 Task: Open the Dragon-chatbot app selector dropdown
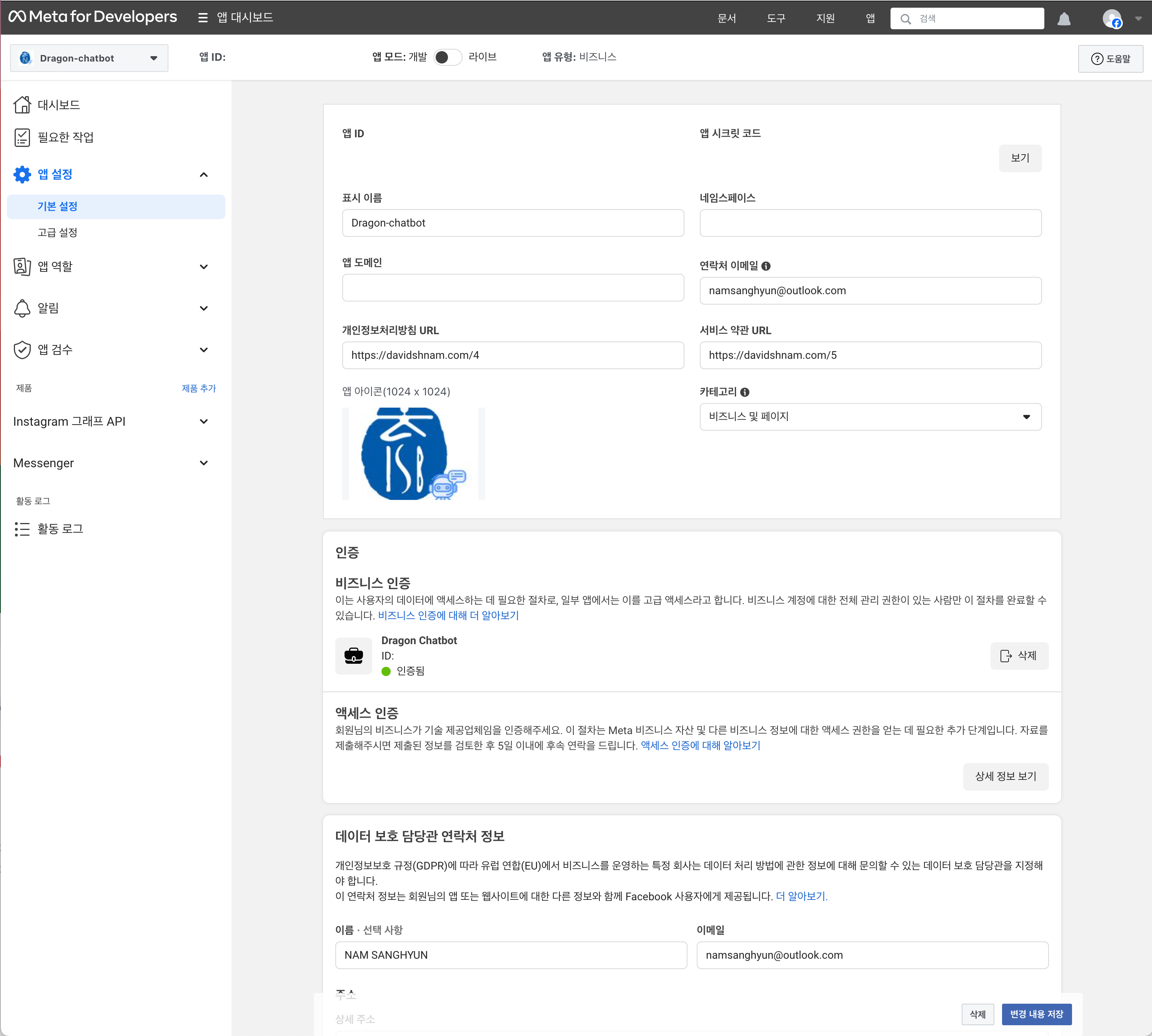(89, 58)
